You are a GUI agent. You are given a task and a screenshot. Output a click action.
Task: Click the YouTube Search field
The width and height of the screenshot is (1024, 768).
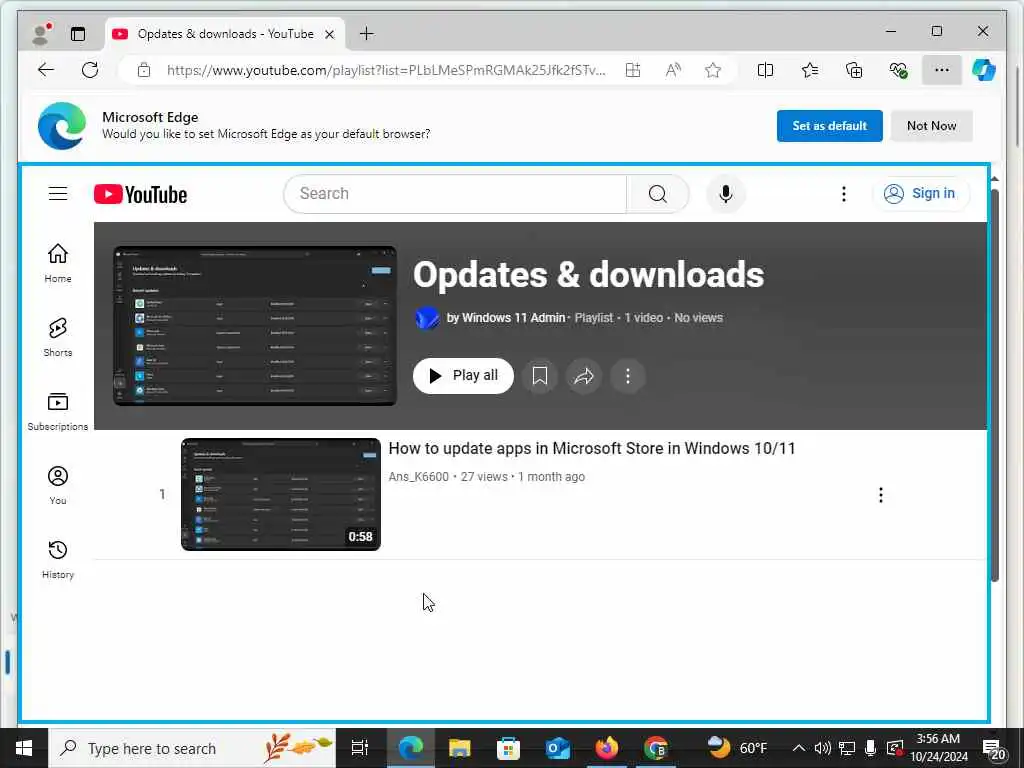tap(455, 194)
